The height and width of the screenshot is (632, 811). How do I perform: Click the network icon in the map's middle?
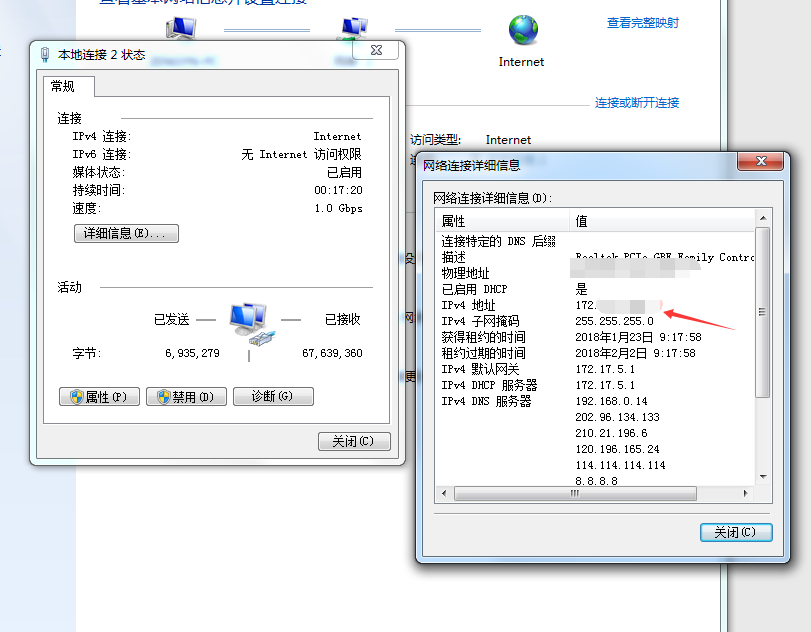pos(354,28)
